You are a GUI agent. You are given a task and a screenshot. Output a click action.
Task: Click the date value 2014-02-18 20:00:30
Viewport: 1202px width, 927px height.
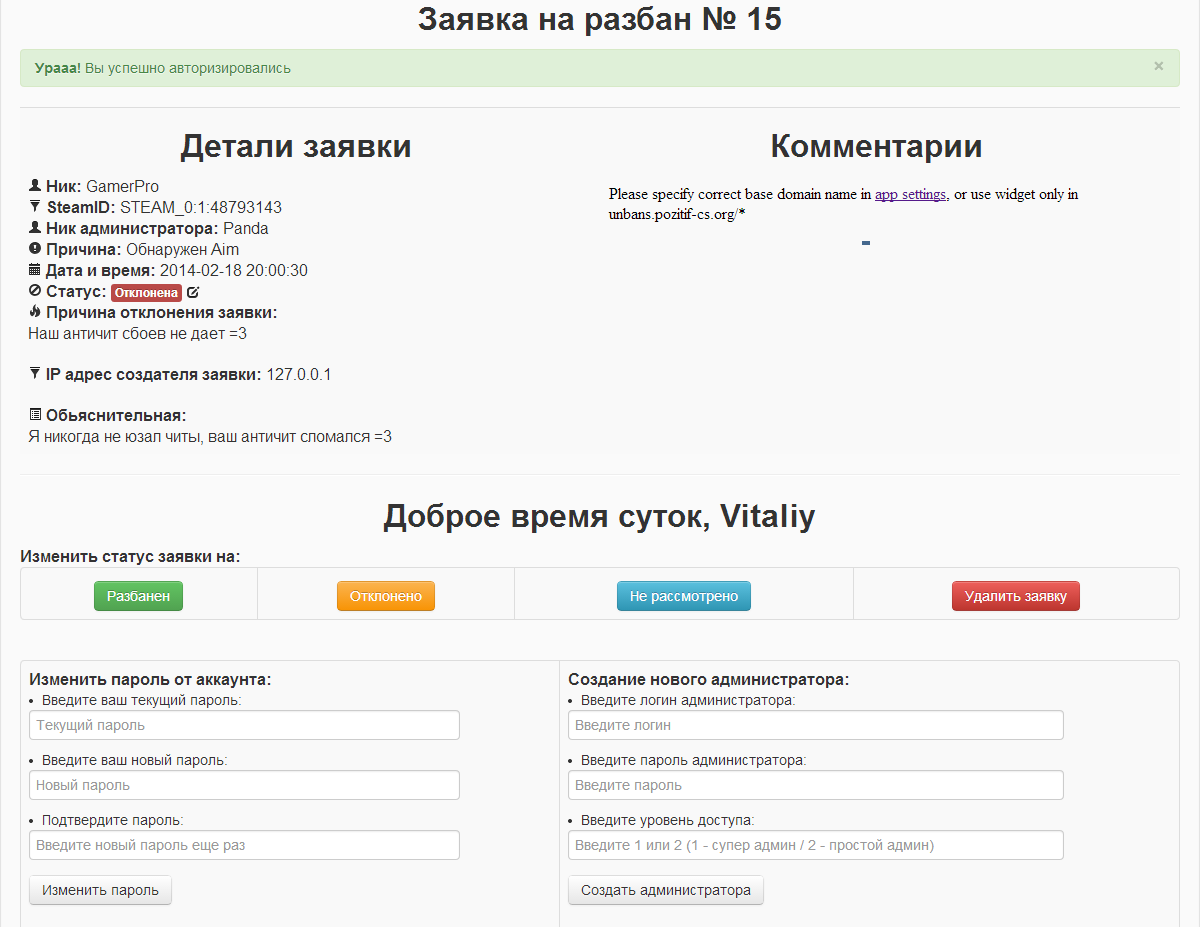[234, 270]
